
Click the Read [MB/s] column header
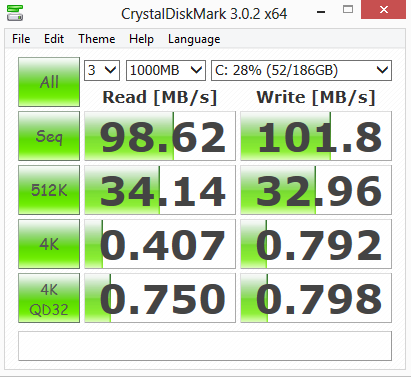(160, 97)
